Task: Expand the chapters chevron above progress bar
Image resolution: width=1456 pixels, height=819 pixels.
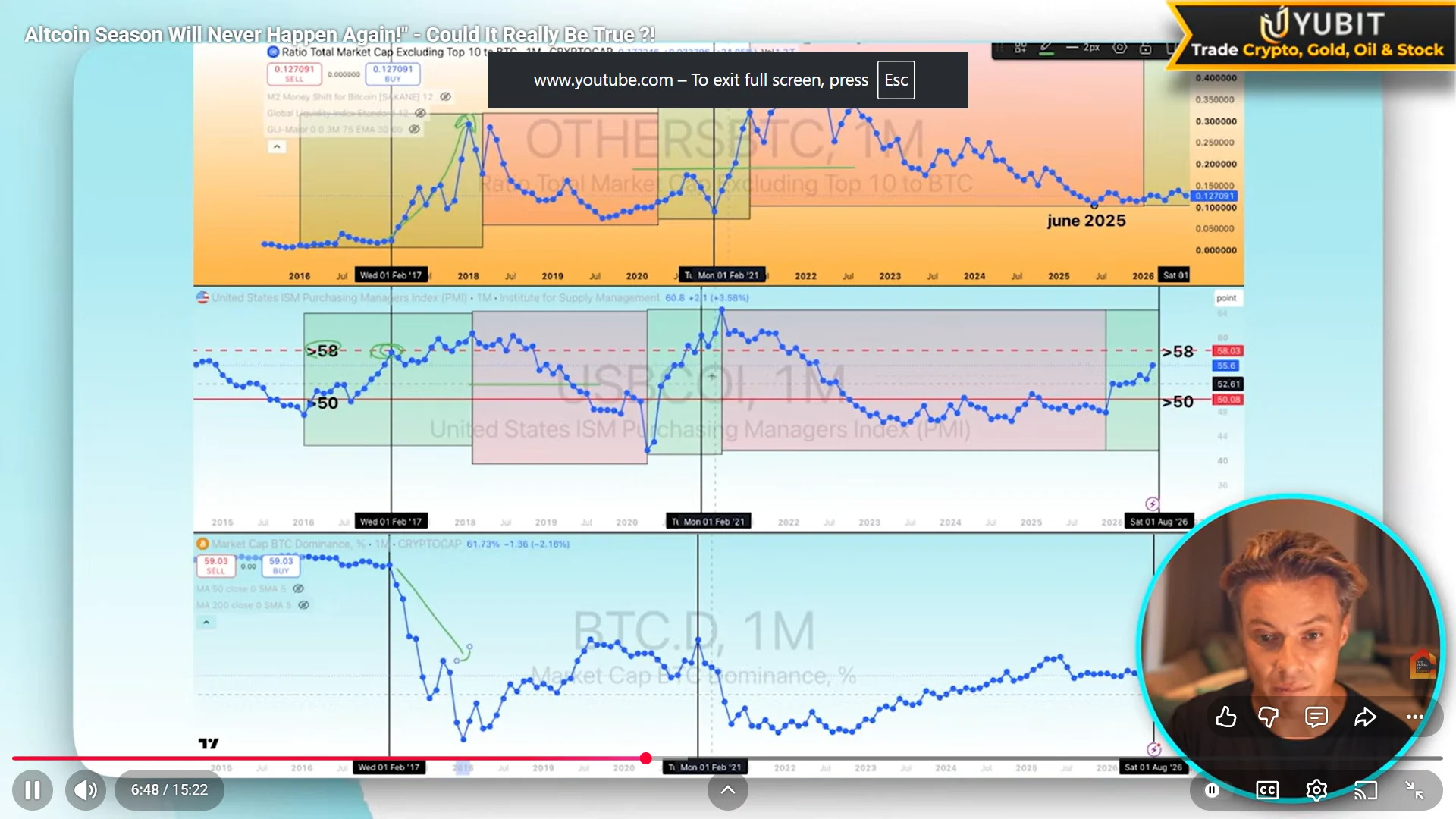Action: [x=727, y=790]
